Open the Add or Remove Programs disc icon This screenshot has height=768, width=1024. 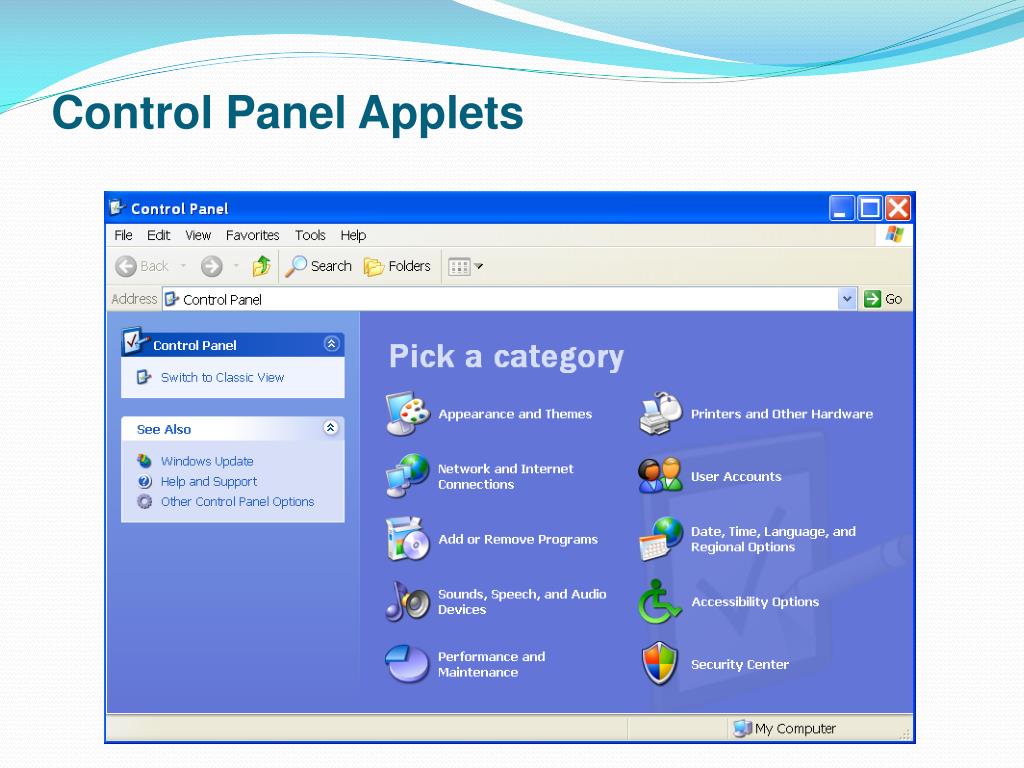point(408,539)
